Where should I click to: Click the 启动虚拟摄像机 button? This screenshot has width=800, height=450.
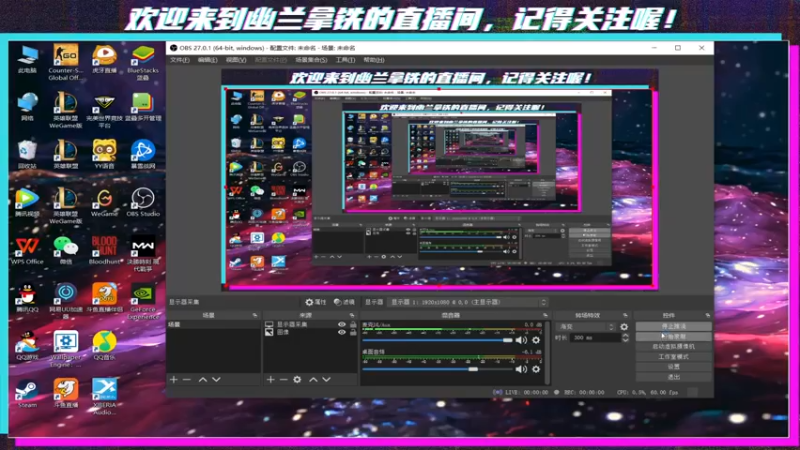(x=673, y=346)
